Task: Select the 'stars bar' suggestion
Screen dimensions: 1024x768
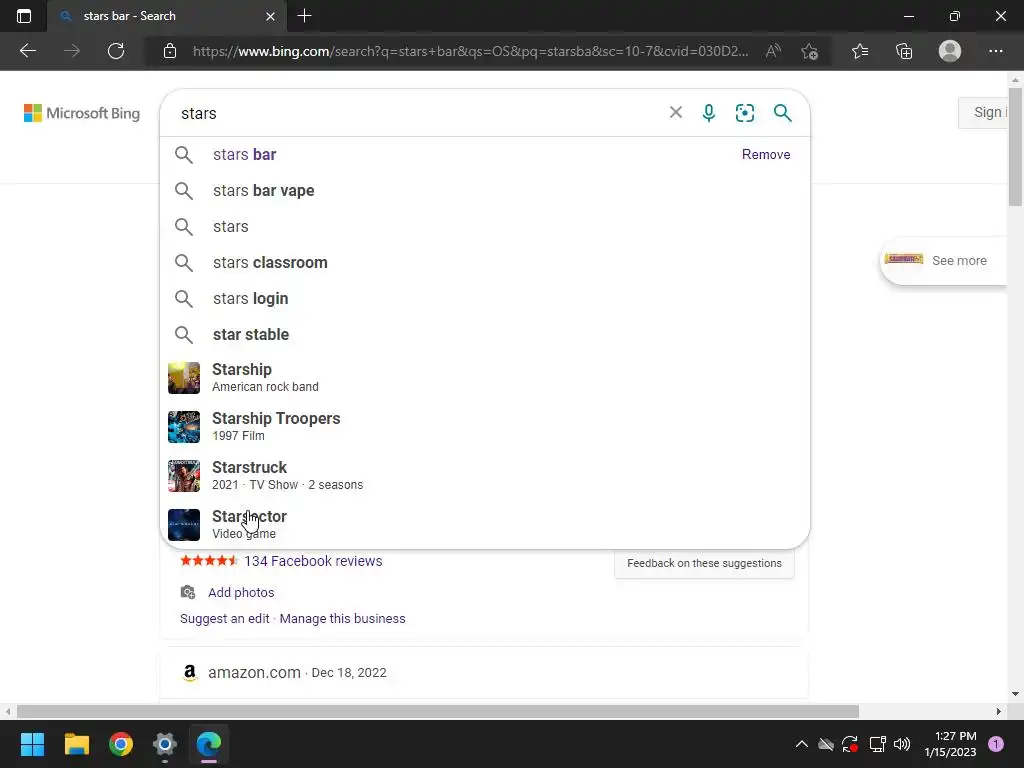Action: click(485, 155)
